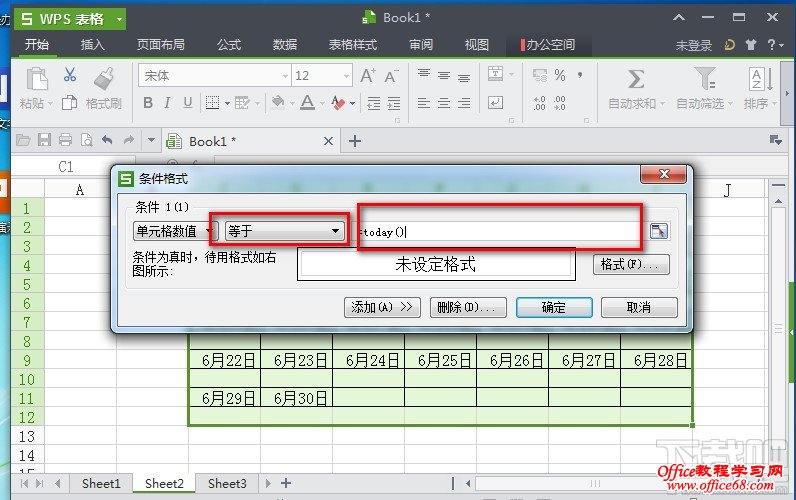
Task: Open the 单元格数值 condition type dropdown
Action: 175,231
